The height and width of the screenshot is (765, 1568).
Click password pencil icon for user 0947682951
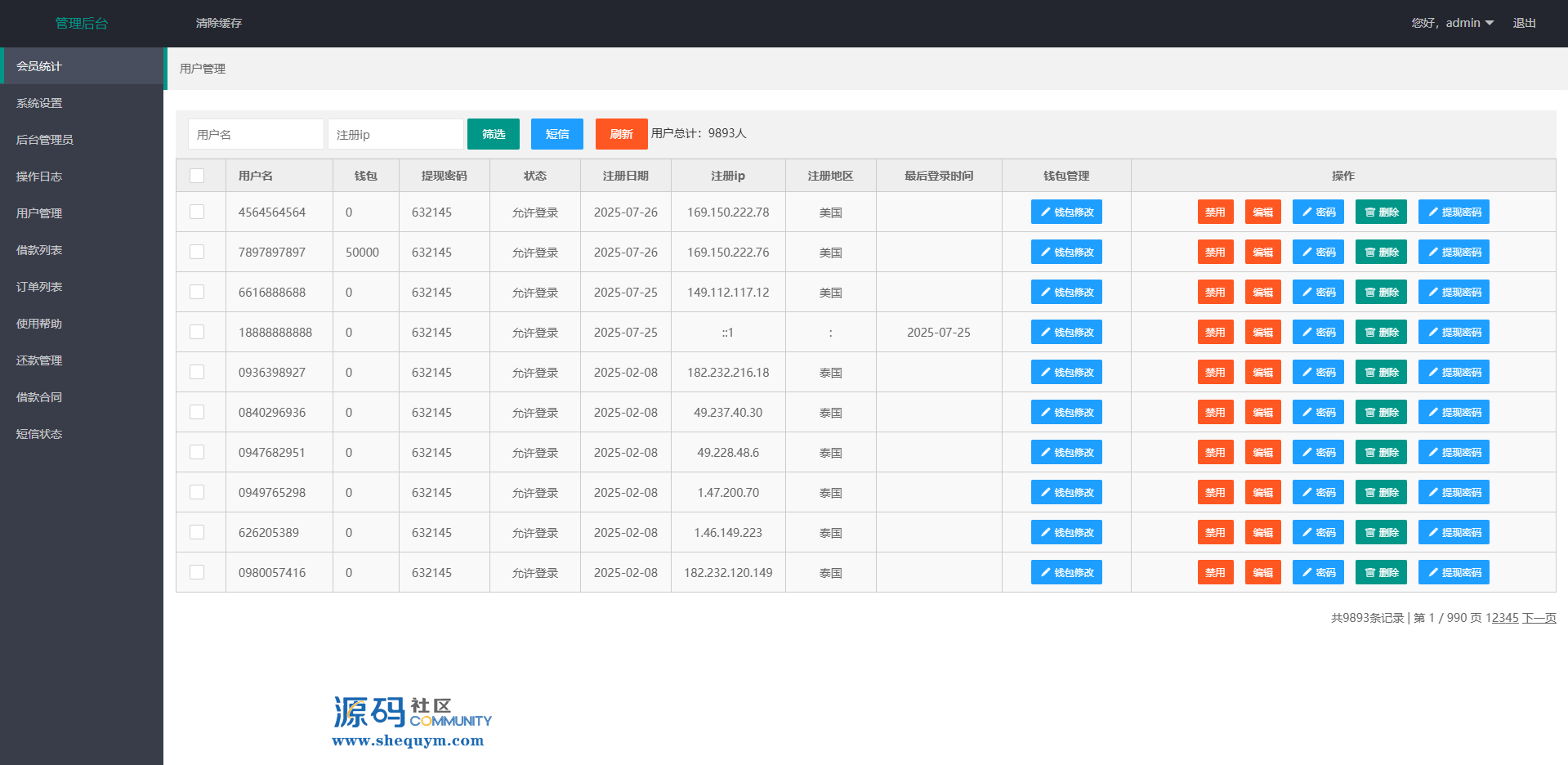[1307, 453]
